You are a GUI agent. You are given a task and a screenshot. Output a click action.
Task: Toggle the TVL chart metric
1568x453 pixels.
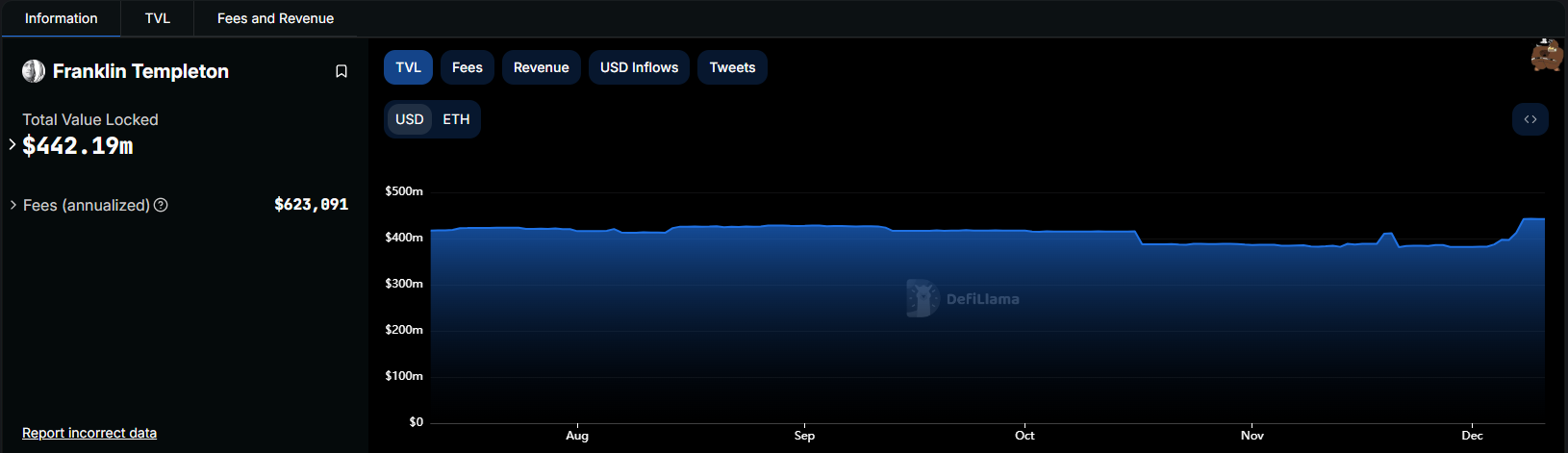(408, 67)
